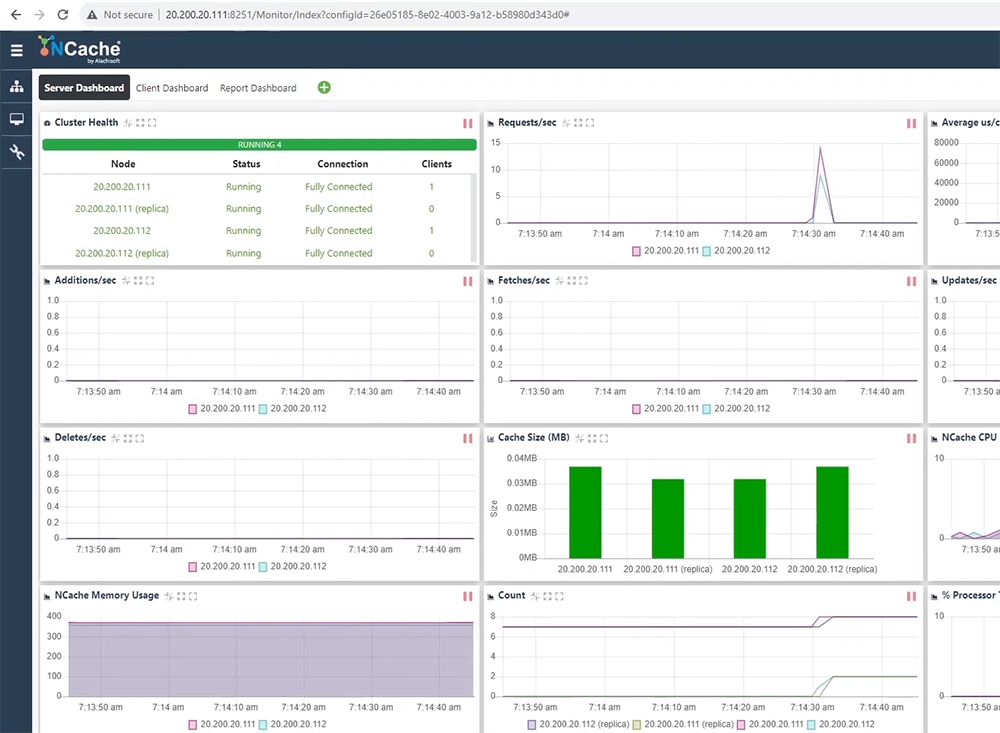Open the cluster topology sidebar icon
This screenshot has height=733, width=1000.
17,86
